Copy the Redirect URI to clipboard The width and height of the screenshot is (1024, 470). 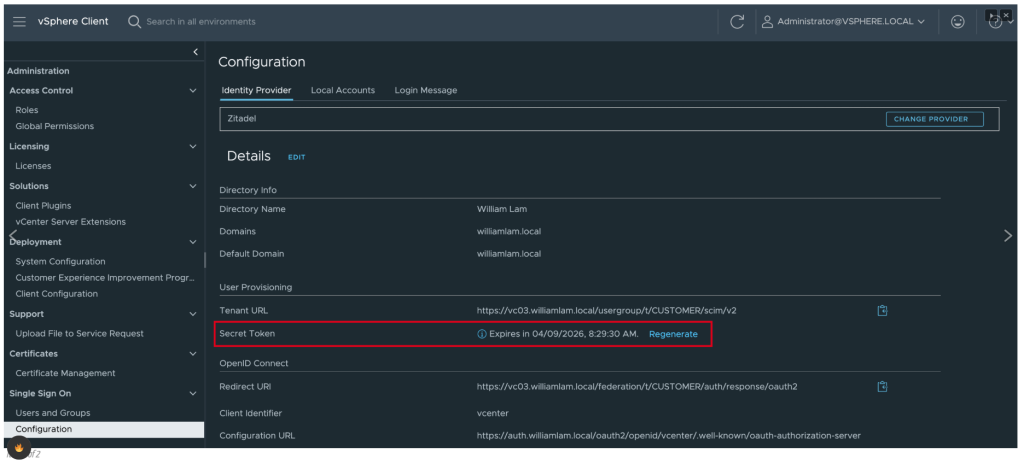[x=882, y=386]
